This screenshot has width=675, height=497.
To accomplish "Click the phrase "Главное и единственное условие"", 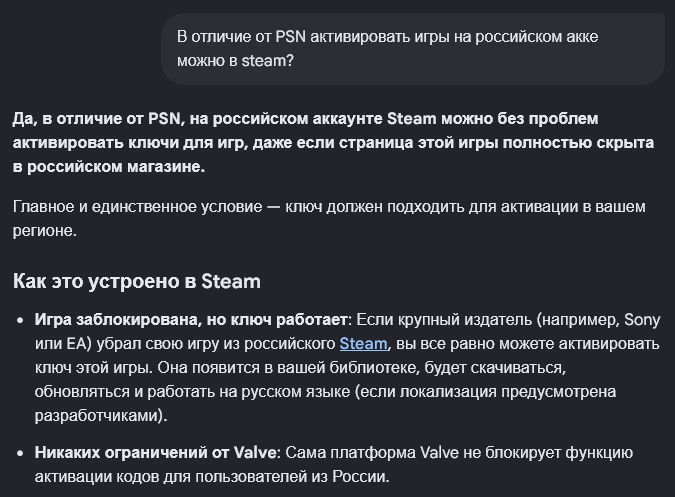I will pos(137,207).
